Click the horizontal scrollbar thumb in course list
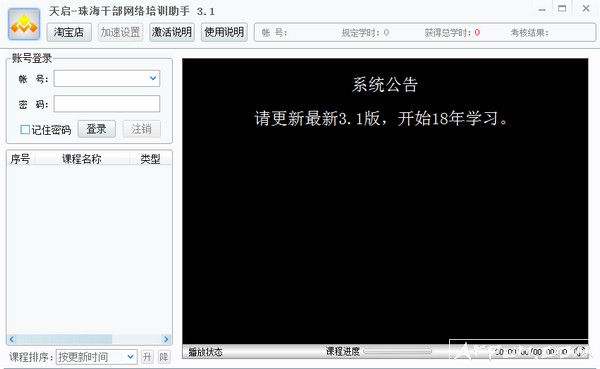600x369 pixels. tap(64, 339)
